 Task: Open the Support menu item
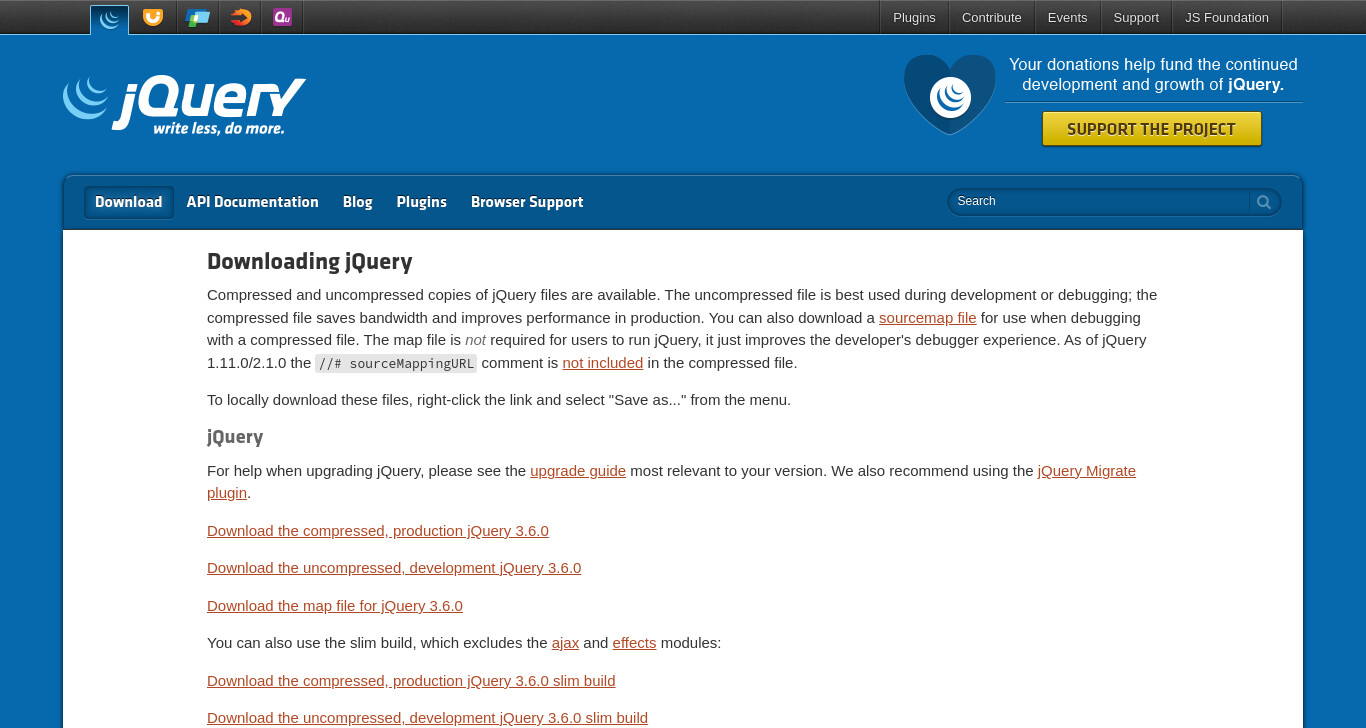(x=1136, y=17)
